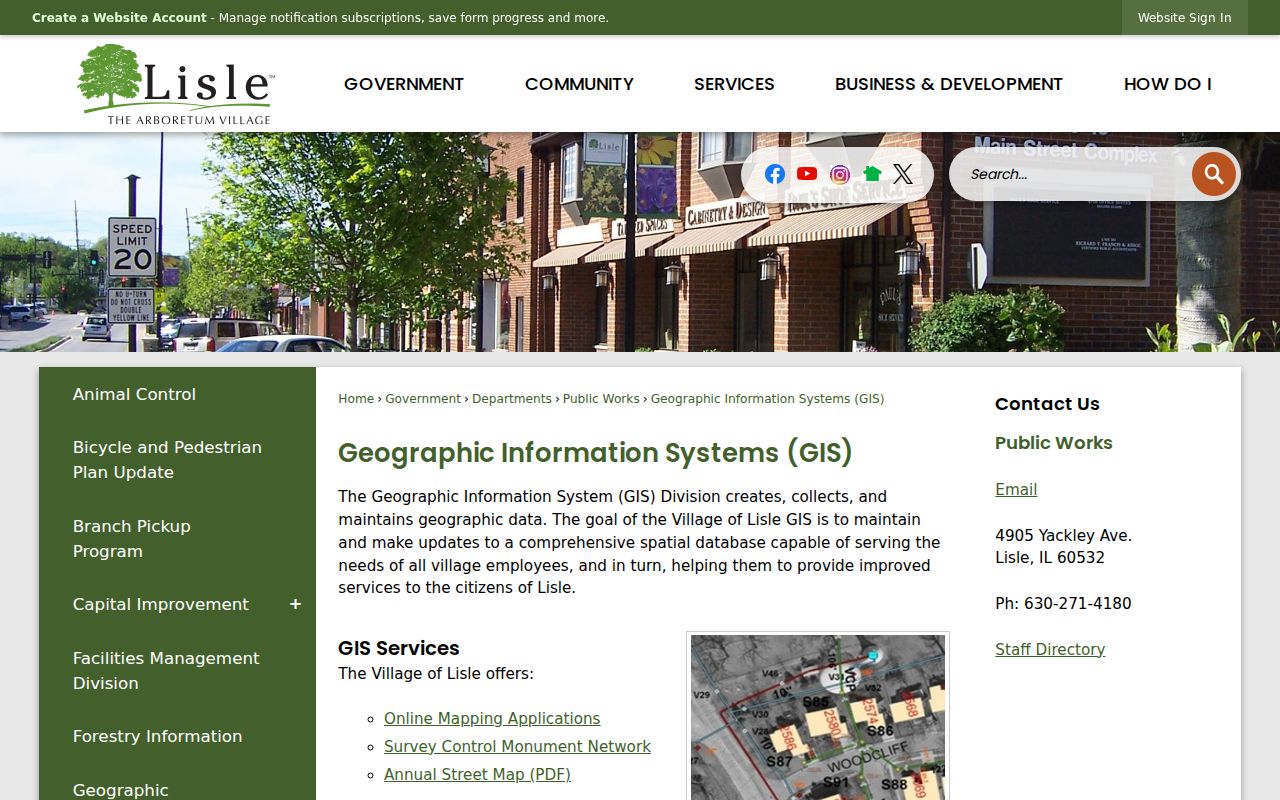1280x800 pixels.
Task: Open the Government main menu
Action: click(404, 84)
